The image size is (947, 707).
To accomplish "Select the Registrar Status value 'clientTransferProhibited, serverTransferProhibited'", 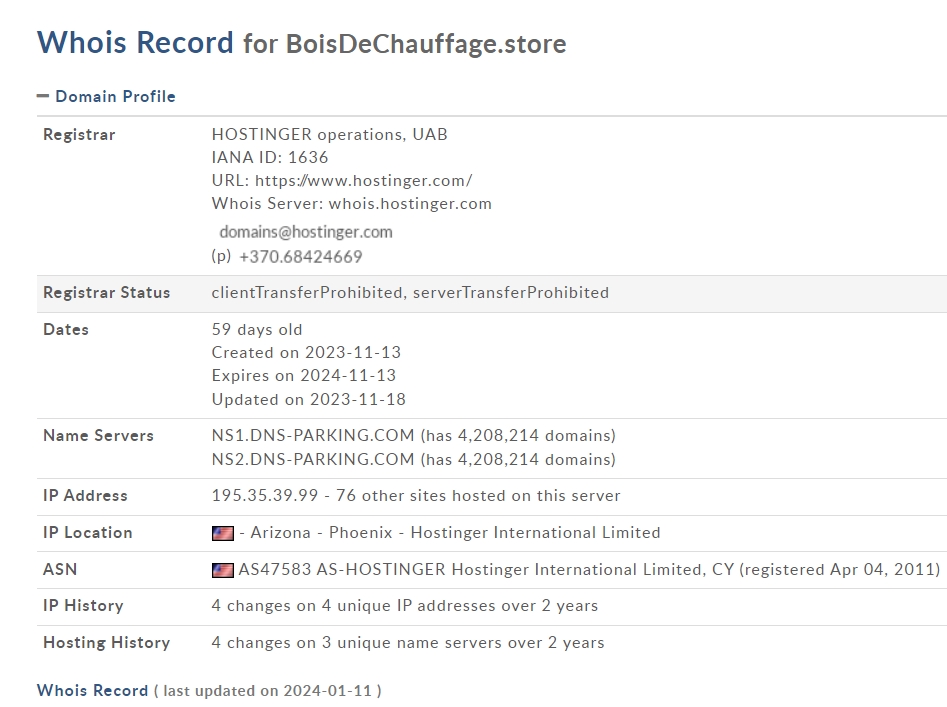I will tap(410, 292).
